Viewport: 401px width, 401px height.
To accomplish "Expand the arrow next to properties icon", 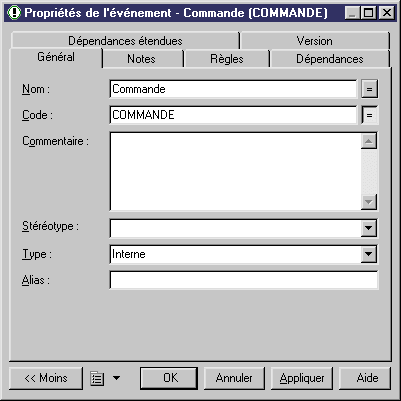I will pyautogui.click(x=116, y=378).
